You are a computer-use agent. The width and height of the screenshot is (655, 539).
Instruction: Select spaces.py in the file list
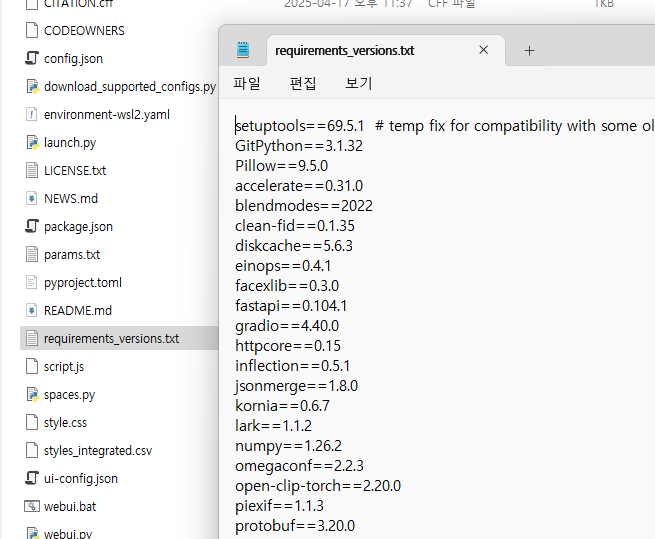tap(69, 395)
